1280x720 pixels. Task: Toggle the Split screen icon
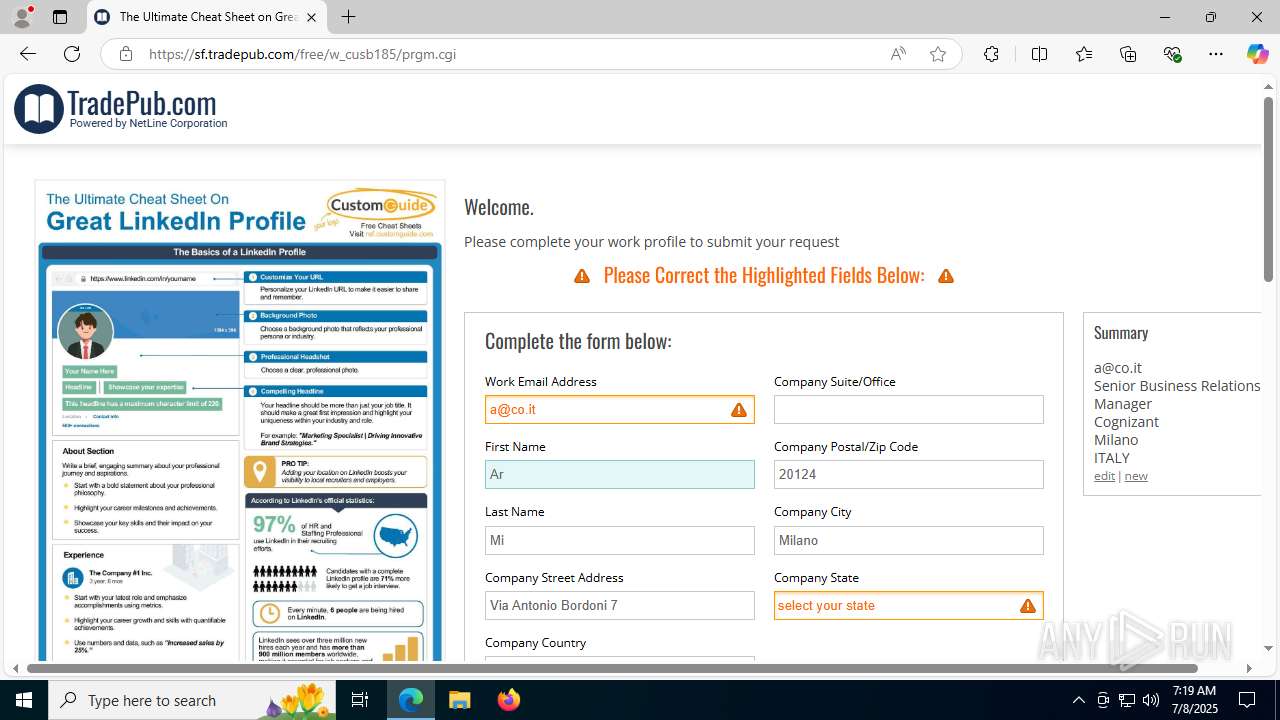pyautogui.click(x=1039, y=54)
